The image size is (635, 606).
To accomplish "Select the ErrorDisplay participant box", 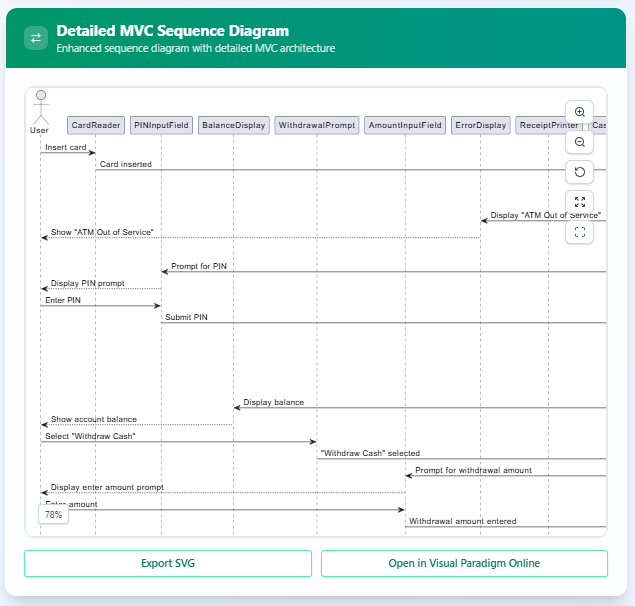I will (481, 126).
